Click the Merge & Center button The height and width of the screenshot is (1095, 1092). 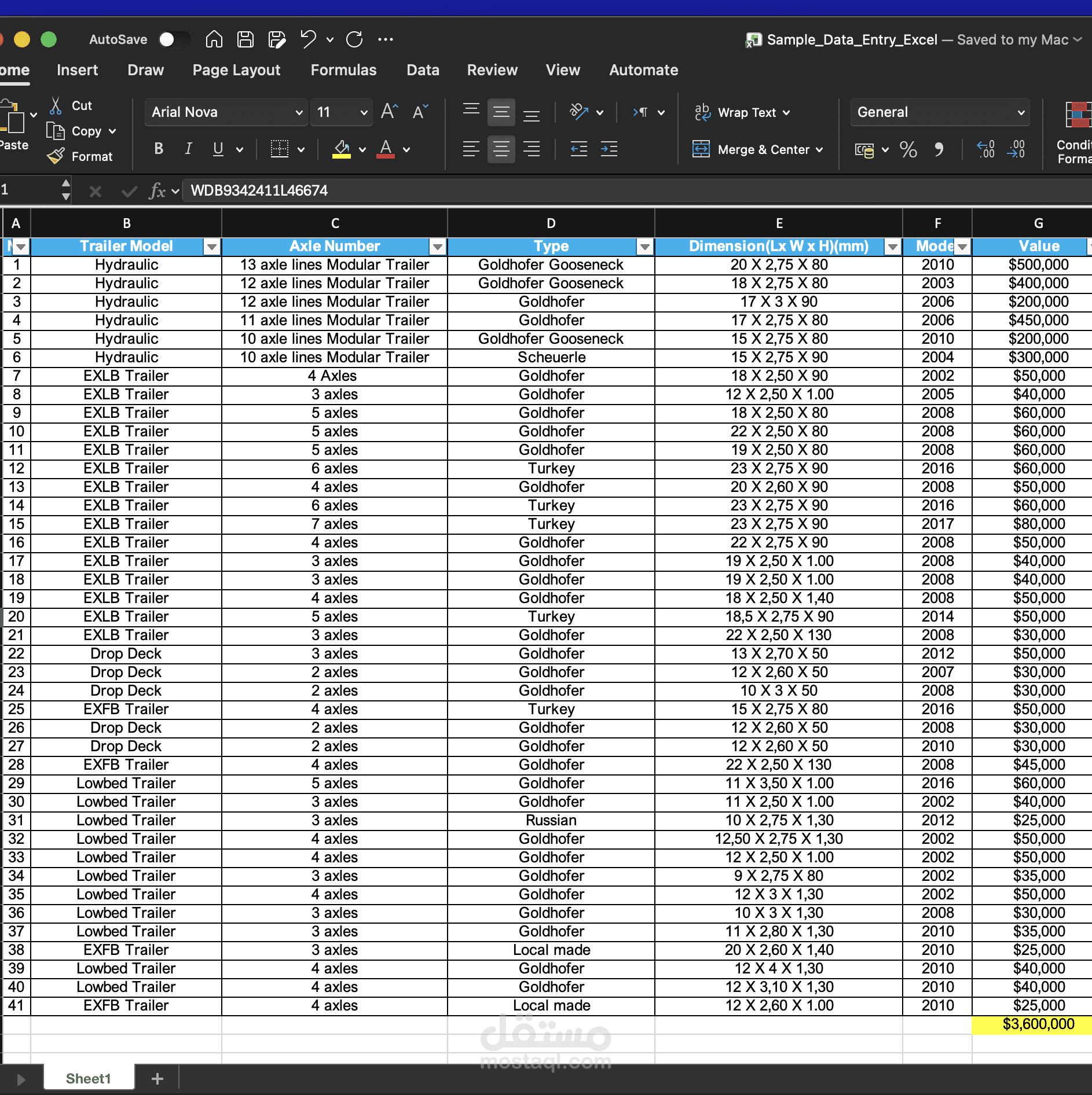pos(751,149)
